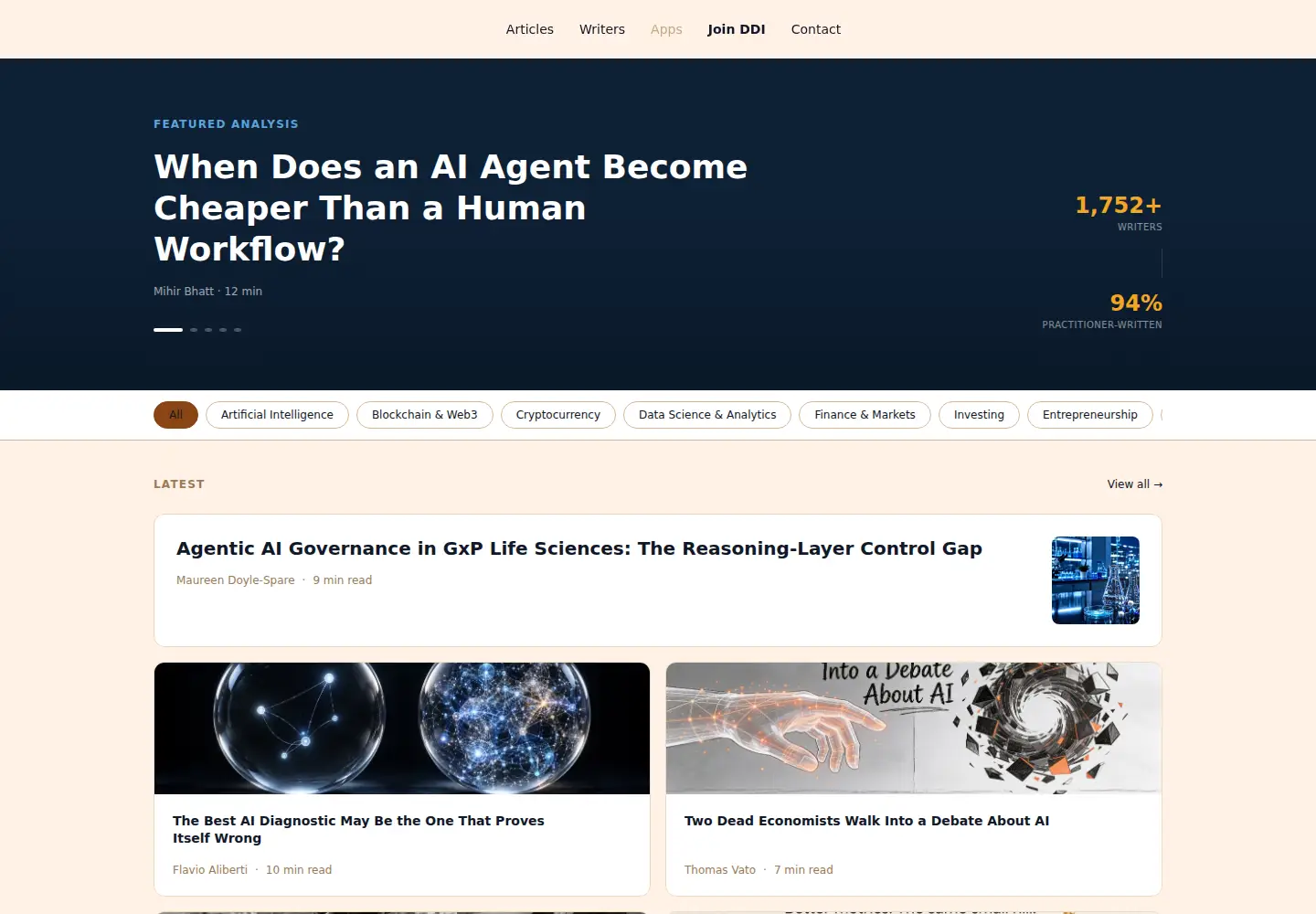Click the lab glassware article thumbnail
Screen dimensions: 1316x914
point(1096,580)
